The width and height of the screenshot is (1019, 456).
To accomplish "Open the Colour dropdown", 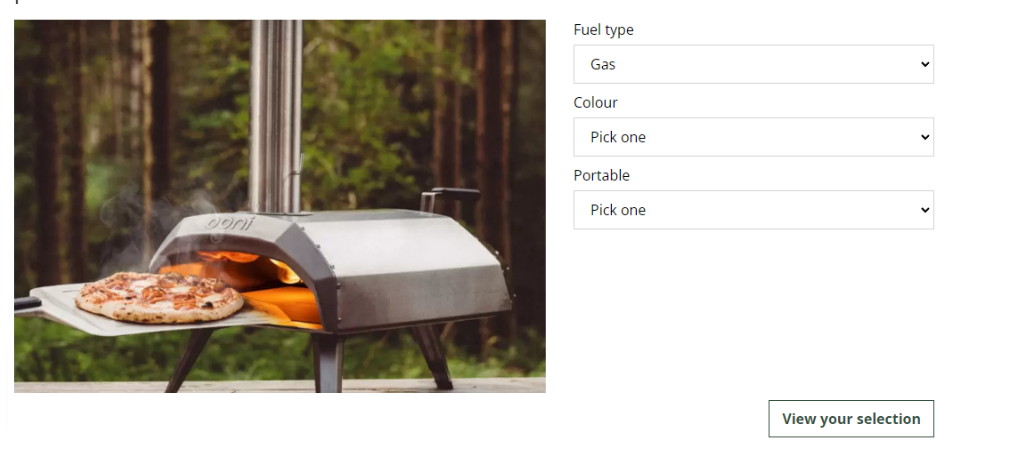I will [753, 137].
